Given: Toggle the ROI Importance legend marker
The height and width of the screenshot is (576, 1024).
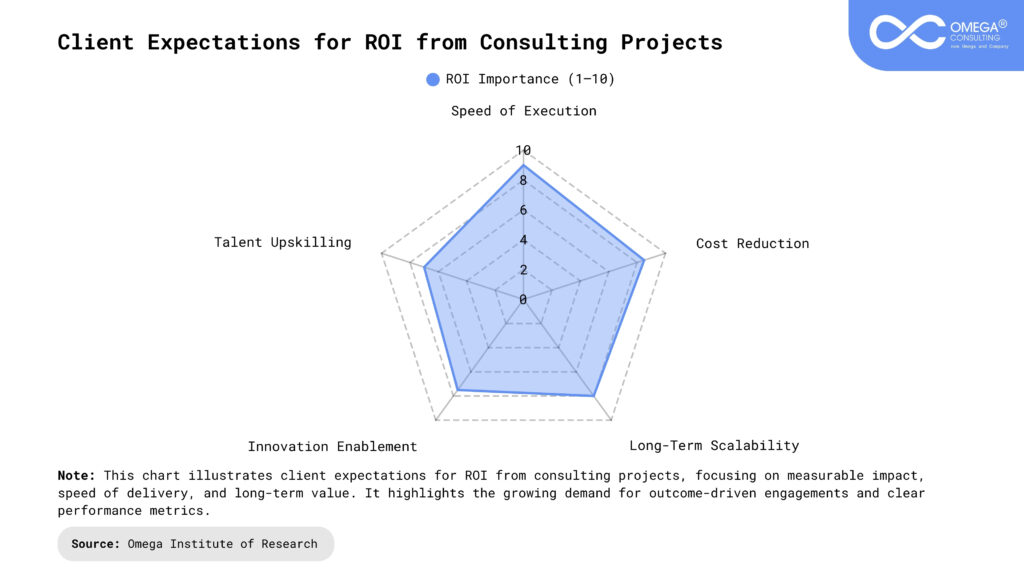Looking at the screenshot, I should (x=433, y=79).
